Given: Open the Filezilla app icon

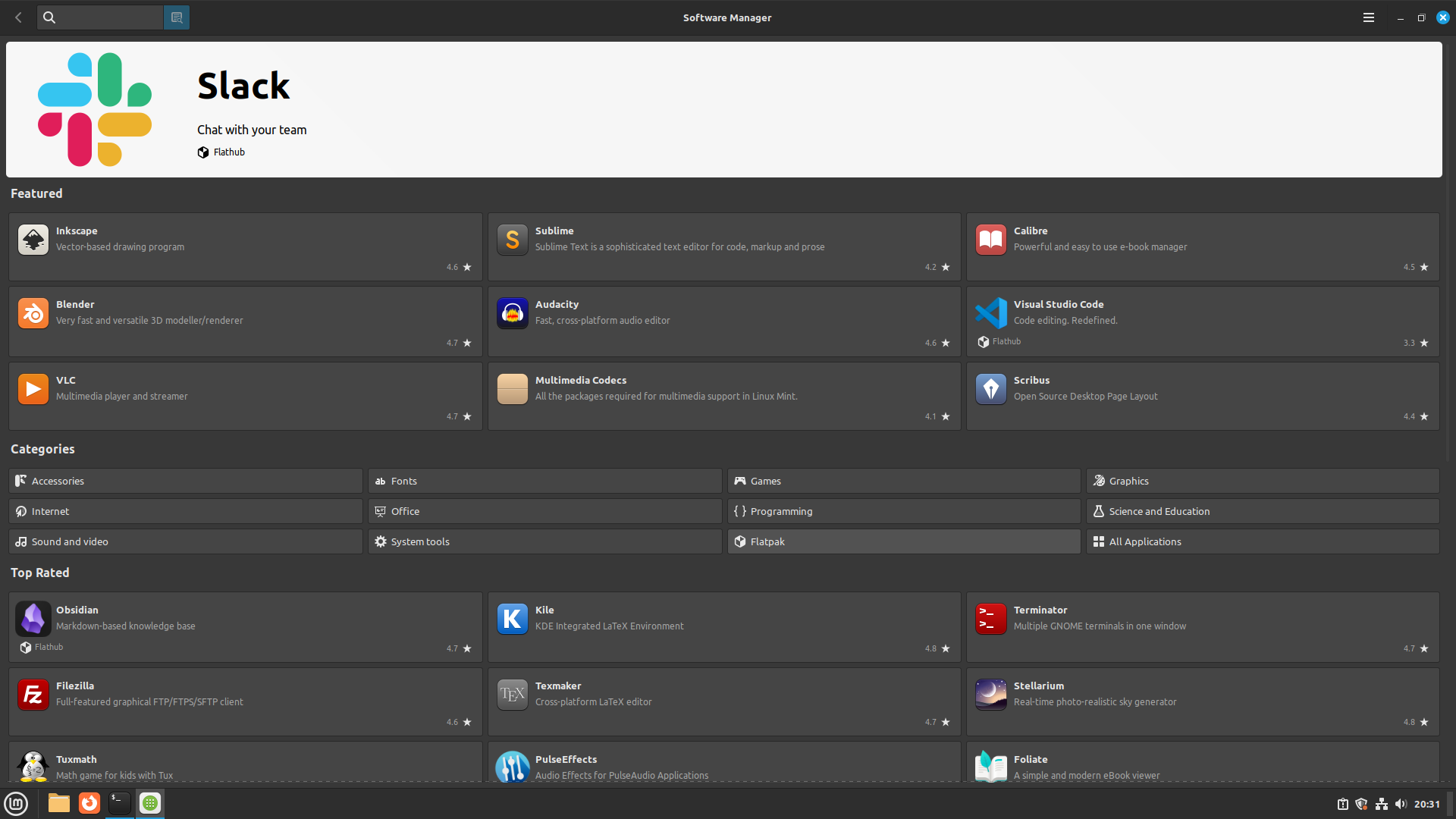Looking at the screenshot, I should tap(33, 695).
